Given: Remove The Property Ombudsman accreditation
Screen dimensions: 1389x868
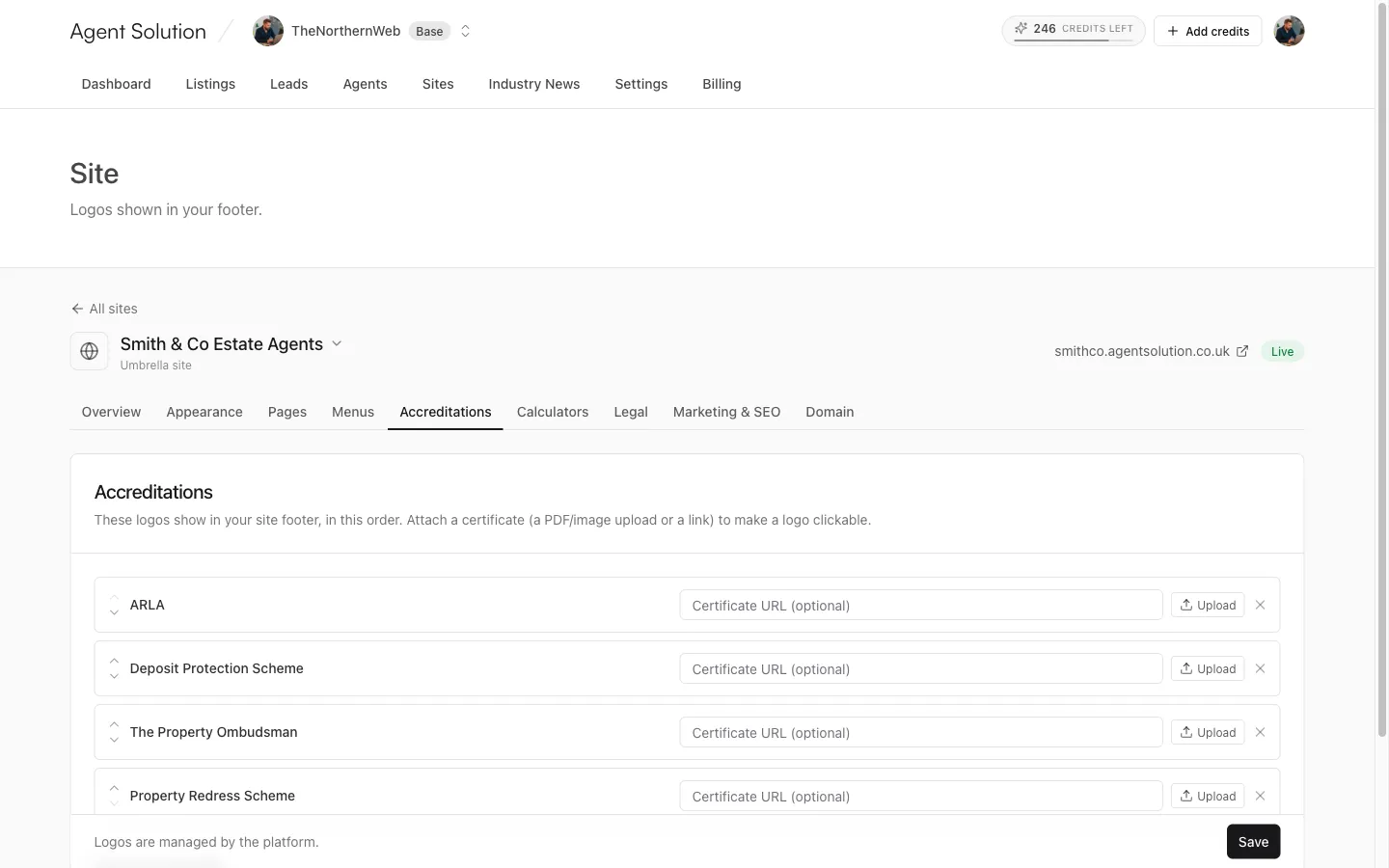Looking at the screenshot, I should point(1260,732).
